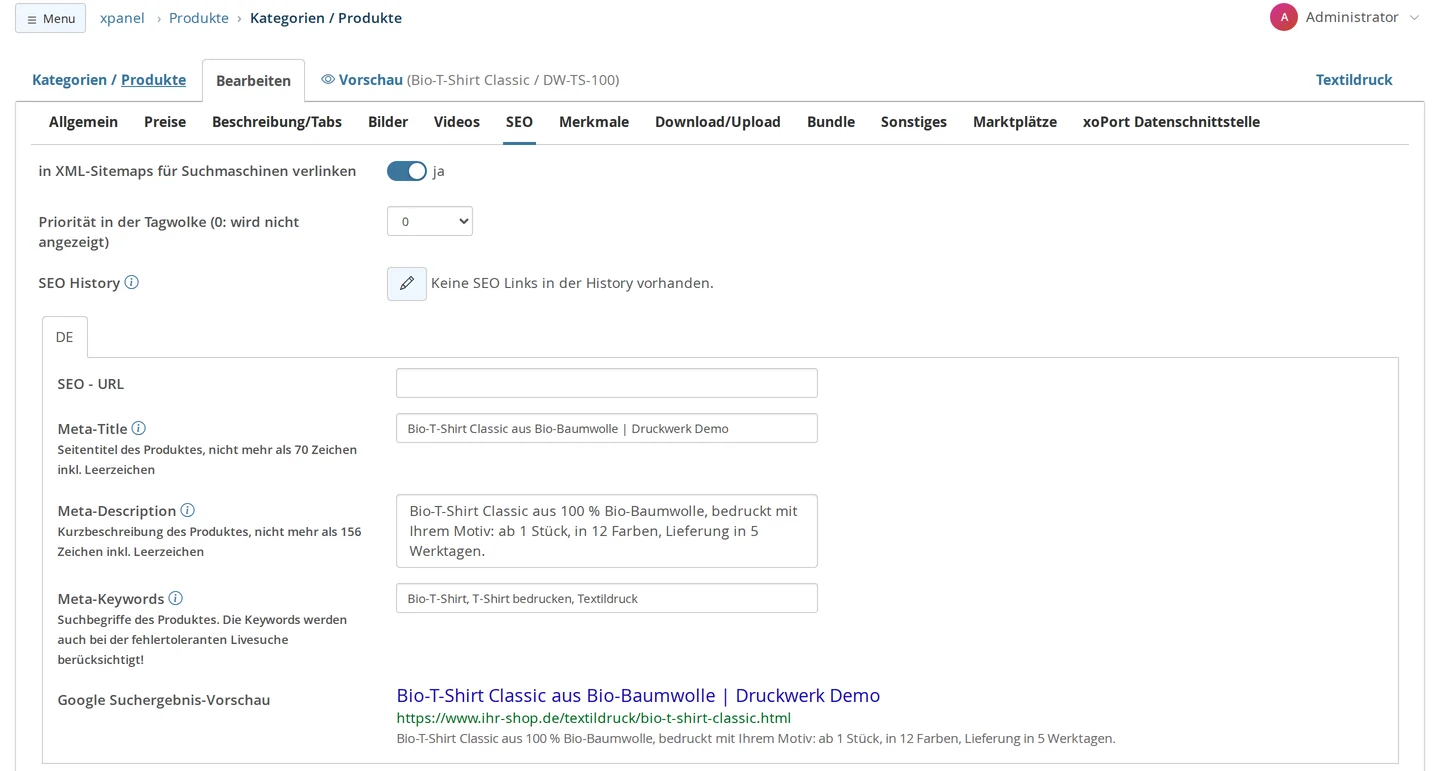Click the Meta-Keywords info icon
The width and height of the screenshot is (1440, 771).
point(175,598)
